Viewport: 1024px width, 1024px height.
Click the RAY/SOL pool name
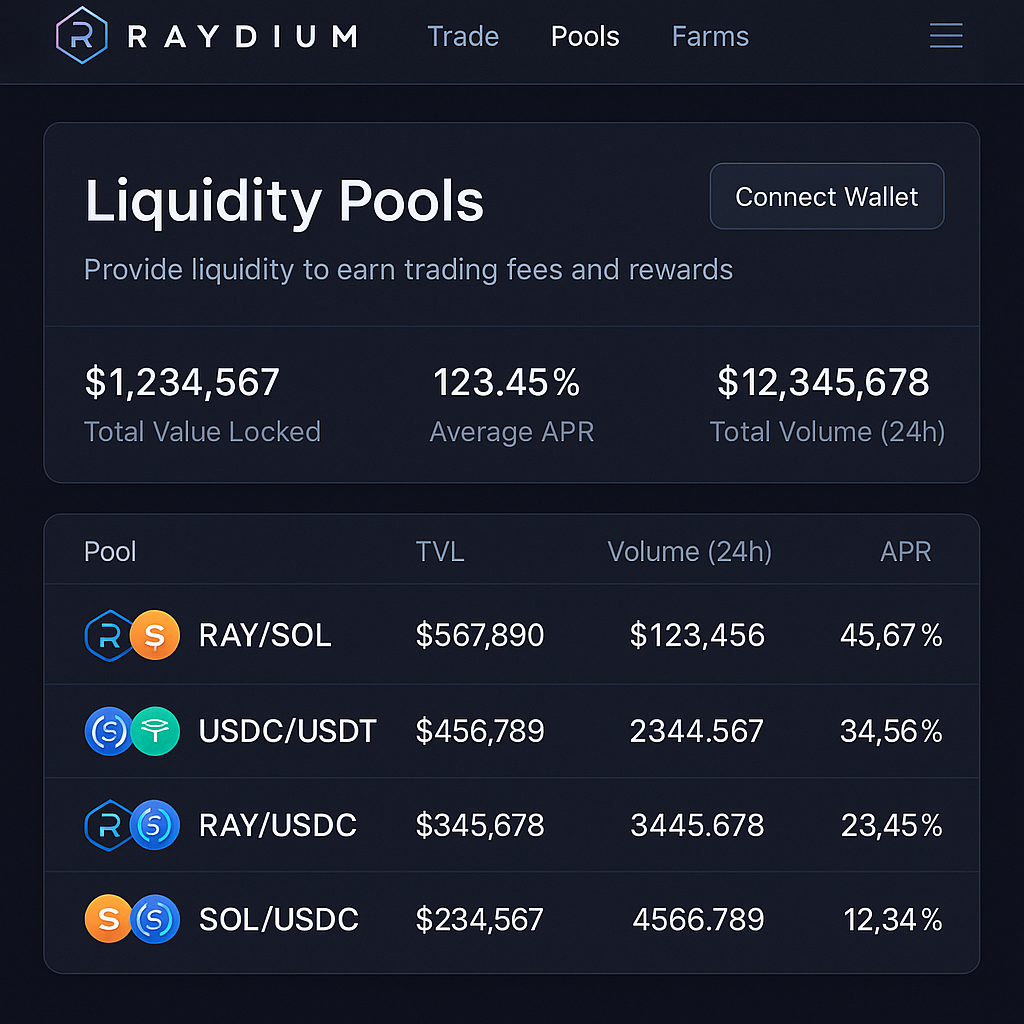(x=264, y=635)
